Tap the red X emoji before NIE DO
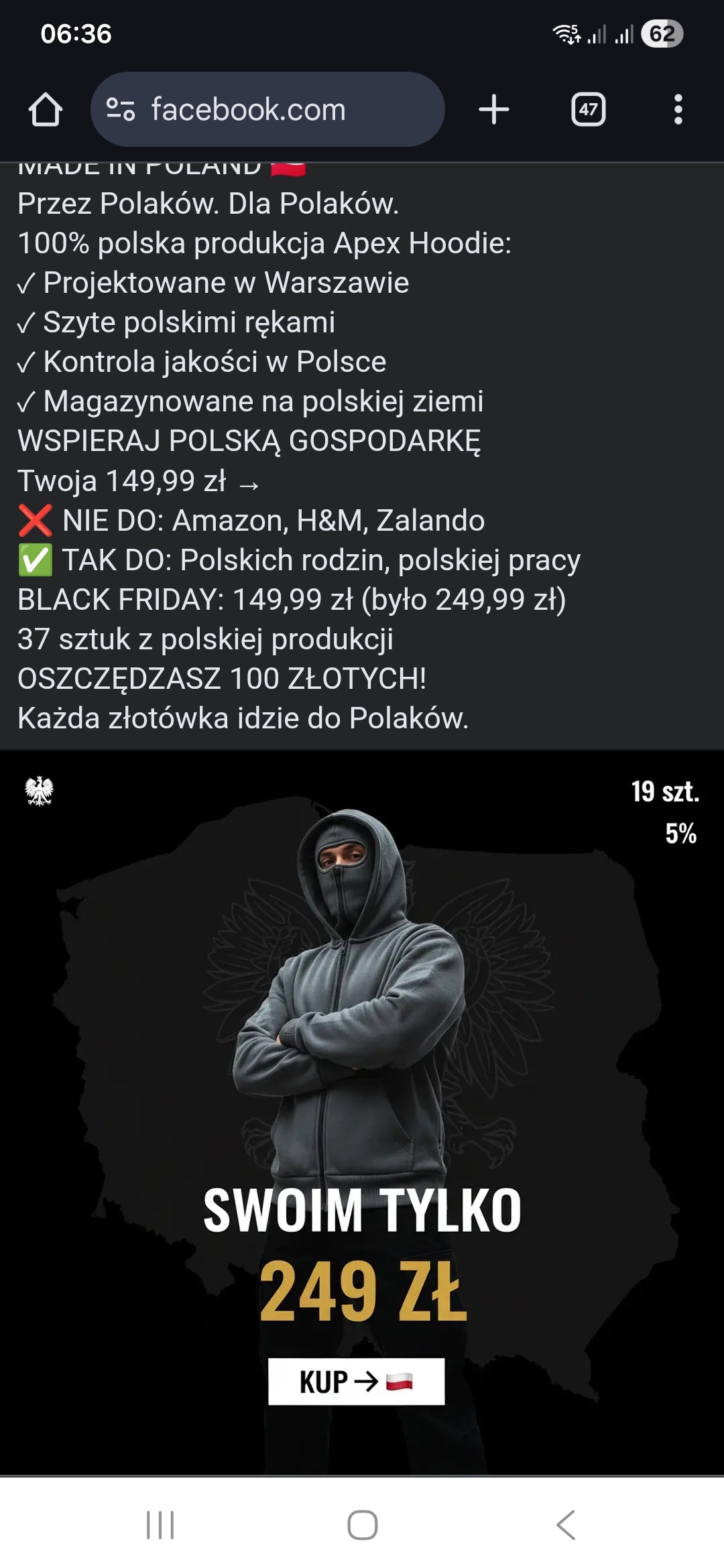The width and height of the screenshot is (724, 1568). (35, 521)
